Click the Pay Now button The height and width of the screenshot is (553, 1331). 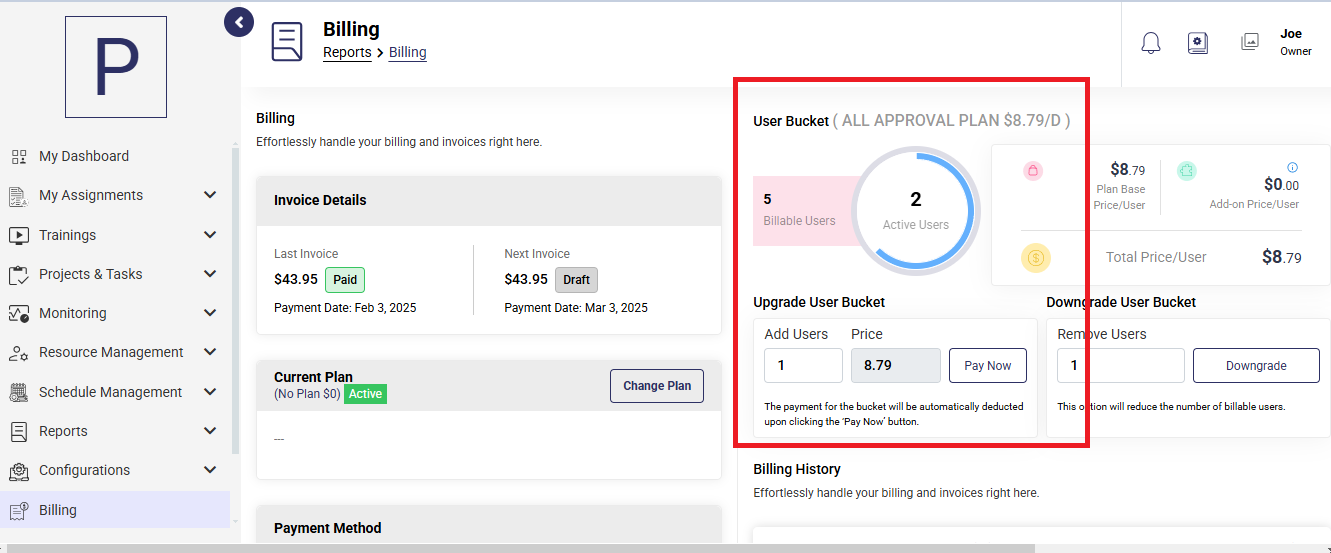coord(988,365)
